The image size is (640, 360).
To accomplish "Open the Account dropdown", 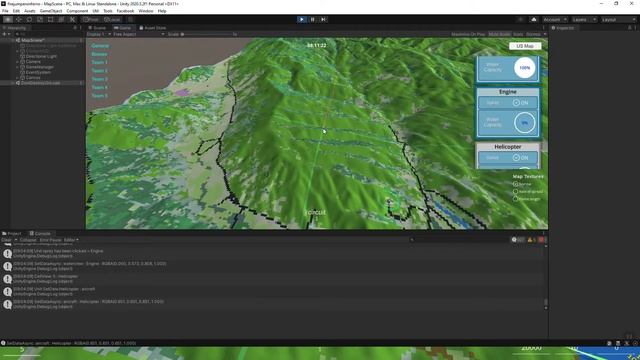I will point(555,19).
